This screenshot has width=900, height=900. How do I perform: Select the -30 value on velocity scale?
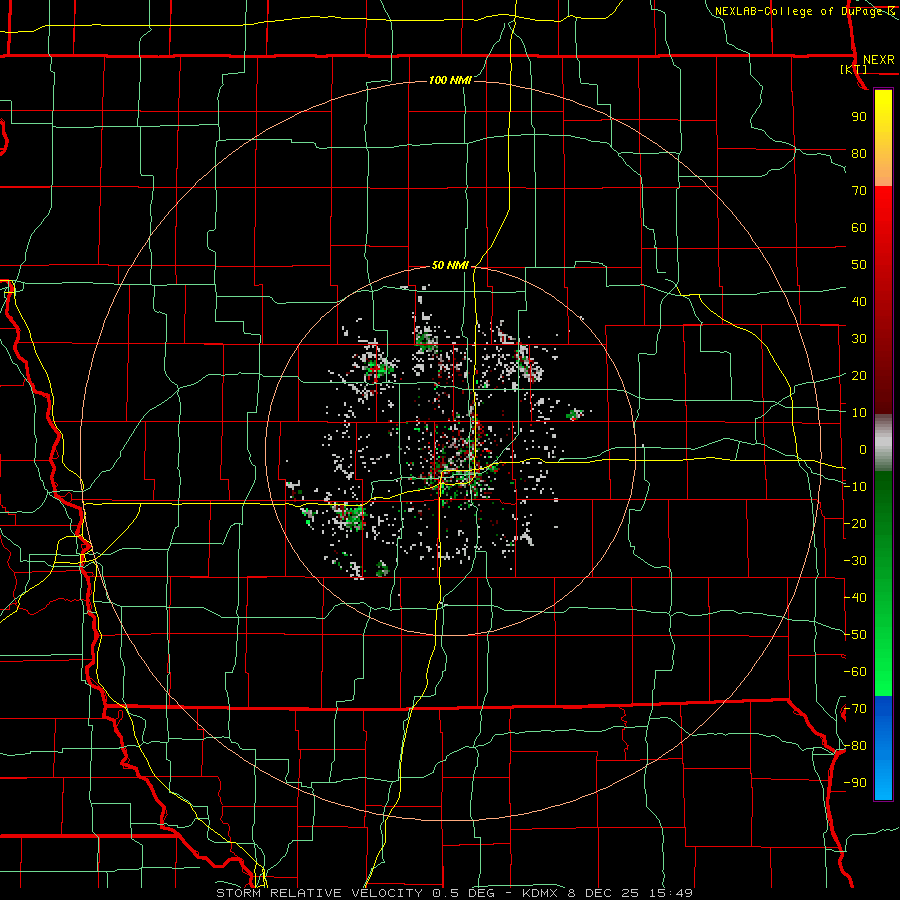[x=855, y=561]
